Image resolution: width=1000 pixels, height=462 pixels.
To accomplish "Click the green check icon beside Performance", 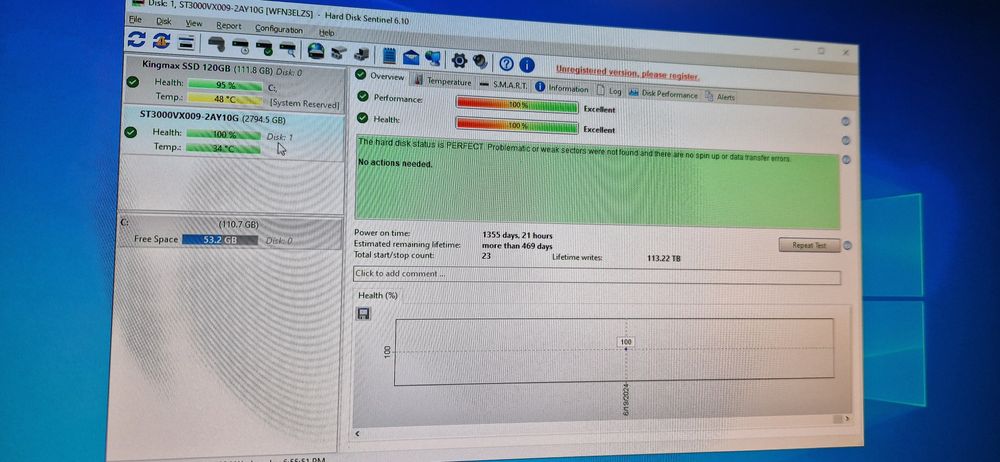I will point(363,96).
